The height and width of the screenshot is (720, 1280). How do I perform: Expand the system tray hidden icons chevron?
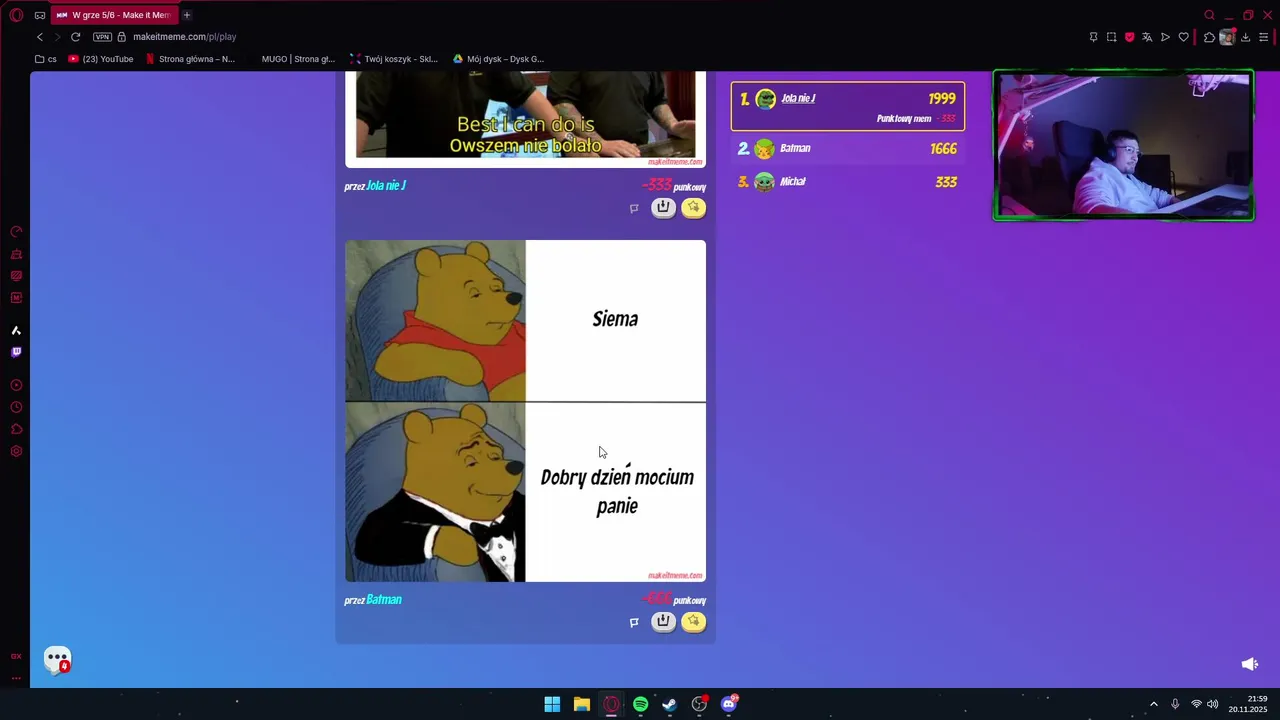[x=1154, y=704]
